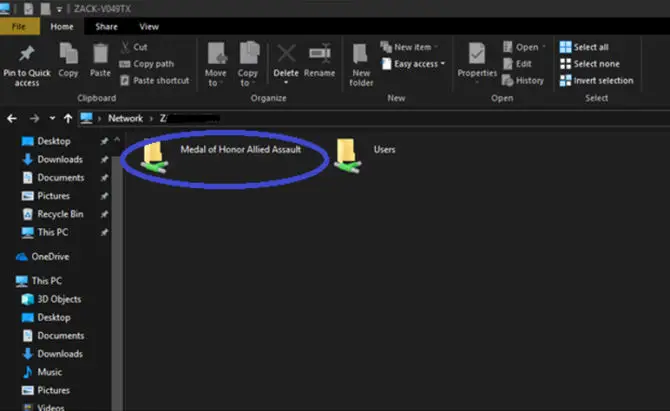Click the Rename ribbon button
Image resolution: width=670 pixels, height=411 pixels.
coord(320,60)
